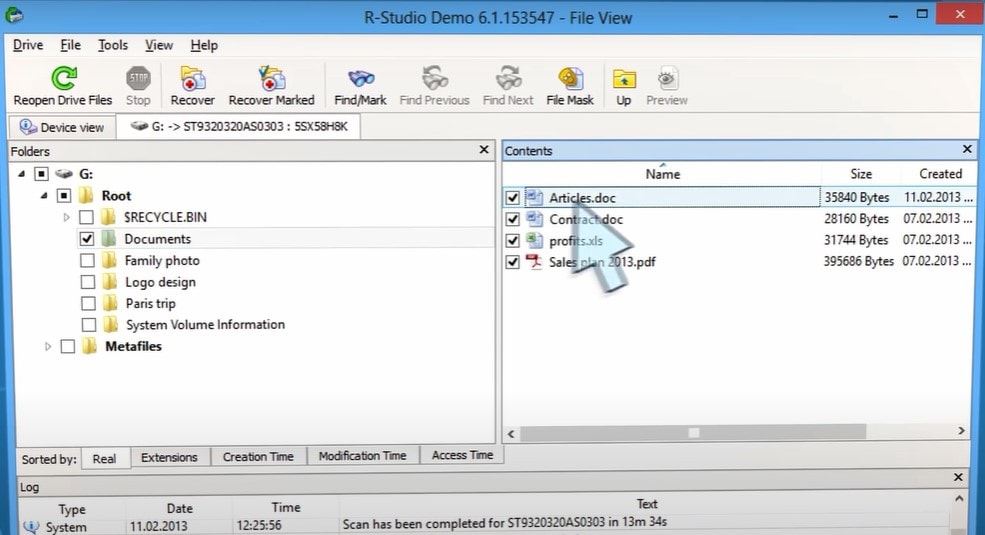985x535 pixels.
Task: Check the Metafiles checkbox
Action: pyautogui.click(x=68, y=346)
